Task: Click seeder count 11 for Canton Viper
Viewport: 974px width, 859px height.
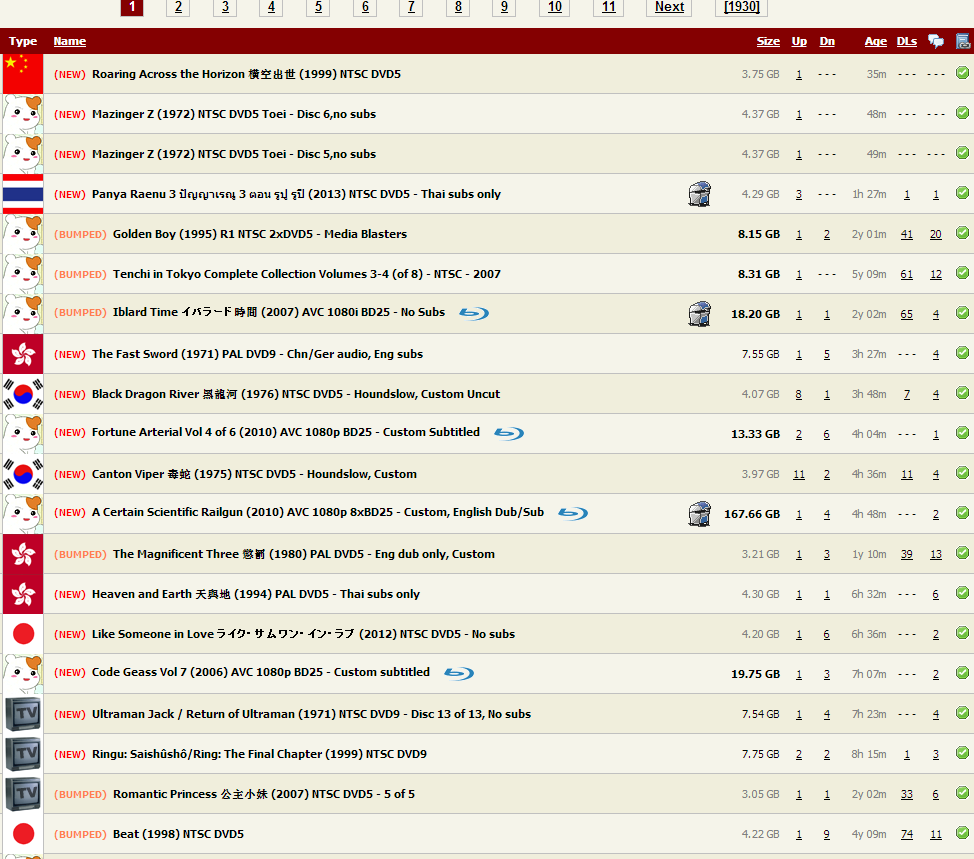Action: (x=799, y=475)
